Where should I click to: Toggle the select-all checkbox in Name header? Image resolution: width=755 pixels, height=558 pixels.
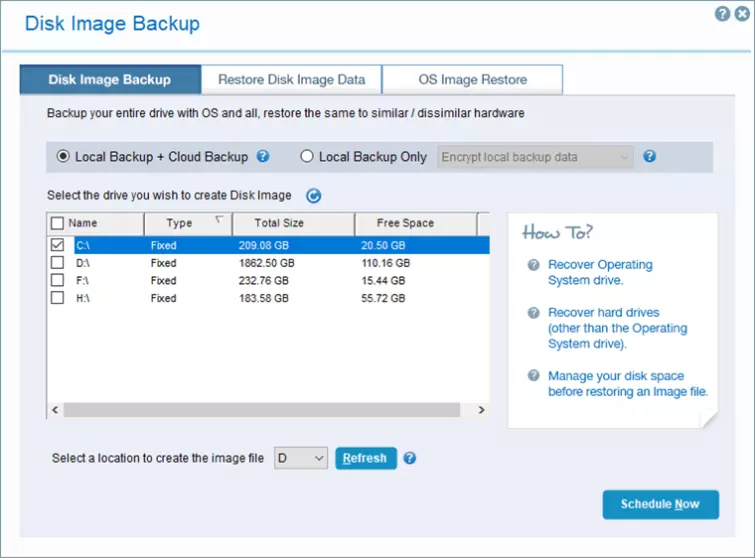tap(57, 223)
